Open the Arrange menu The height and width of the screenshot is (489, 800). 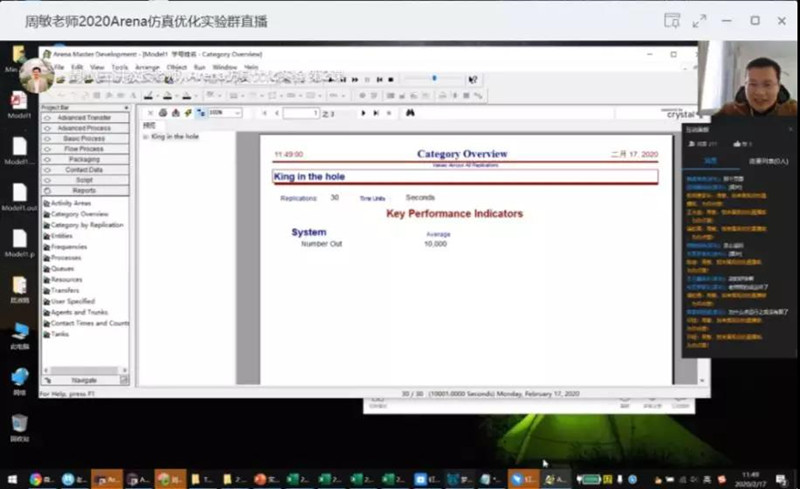tap(148, 67)
